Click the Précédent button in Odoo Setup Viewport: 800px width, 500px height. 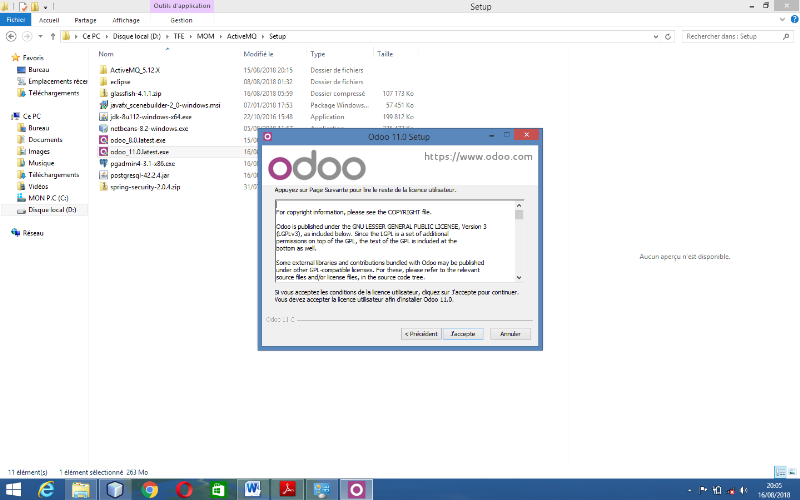click(421, 334)
